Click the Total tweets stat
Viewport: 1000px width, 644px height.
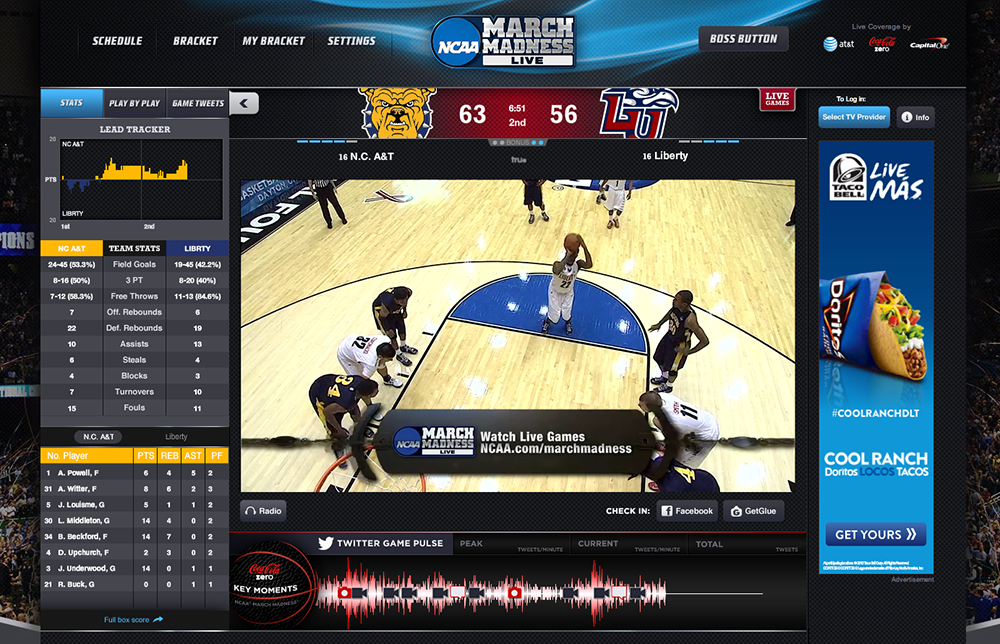(x=746, y=544)
